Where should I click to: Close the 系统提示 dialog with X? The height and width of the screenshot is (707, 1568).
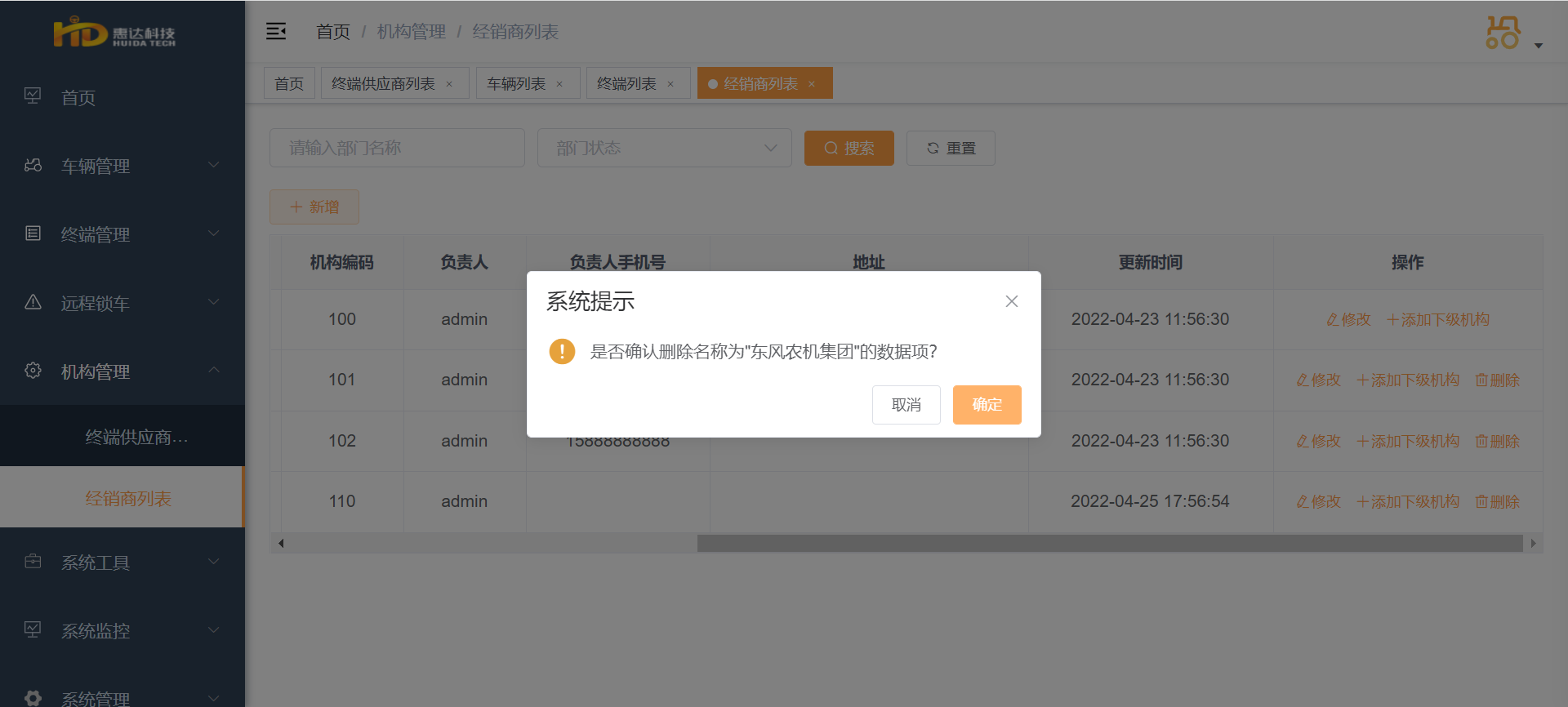point(1011,301)
